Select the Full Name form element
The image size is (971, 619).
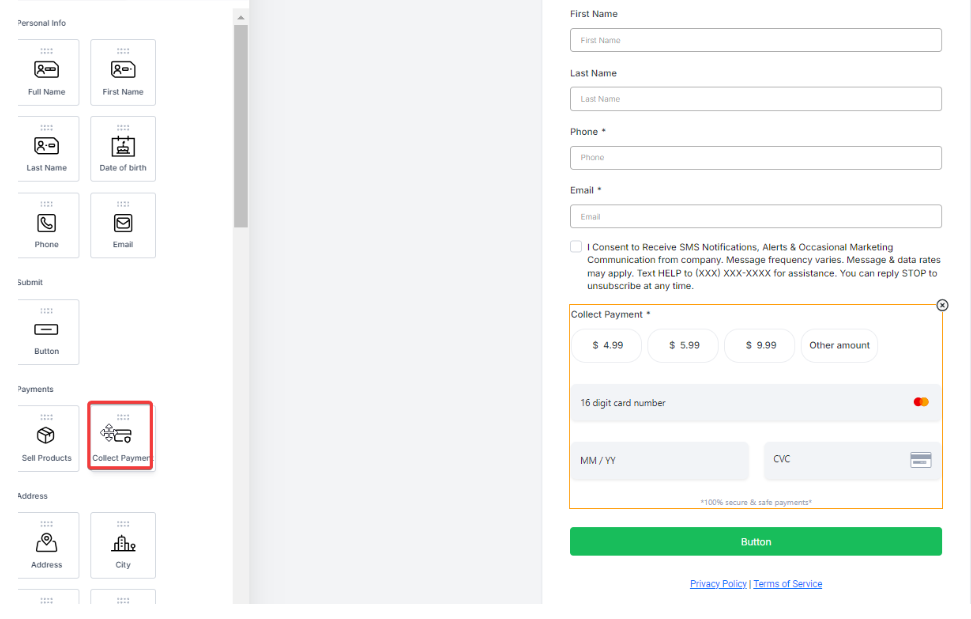[47, 72]
